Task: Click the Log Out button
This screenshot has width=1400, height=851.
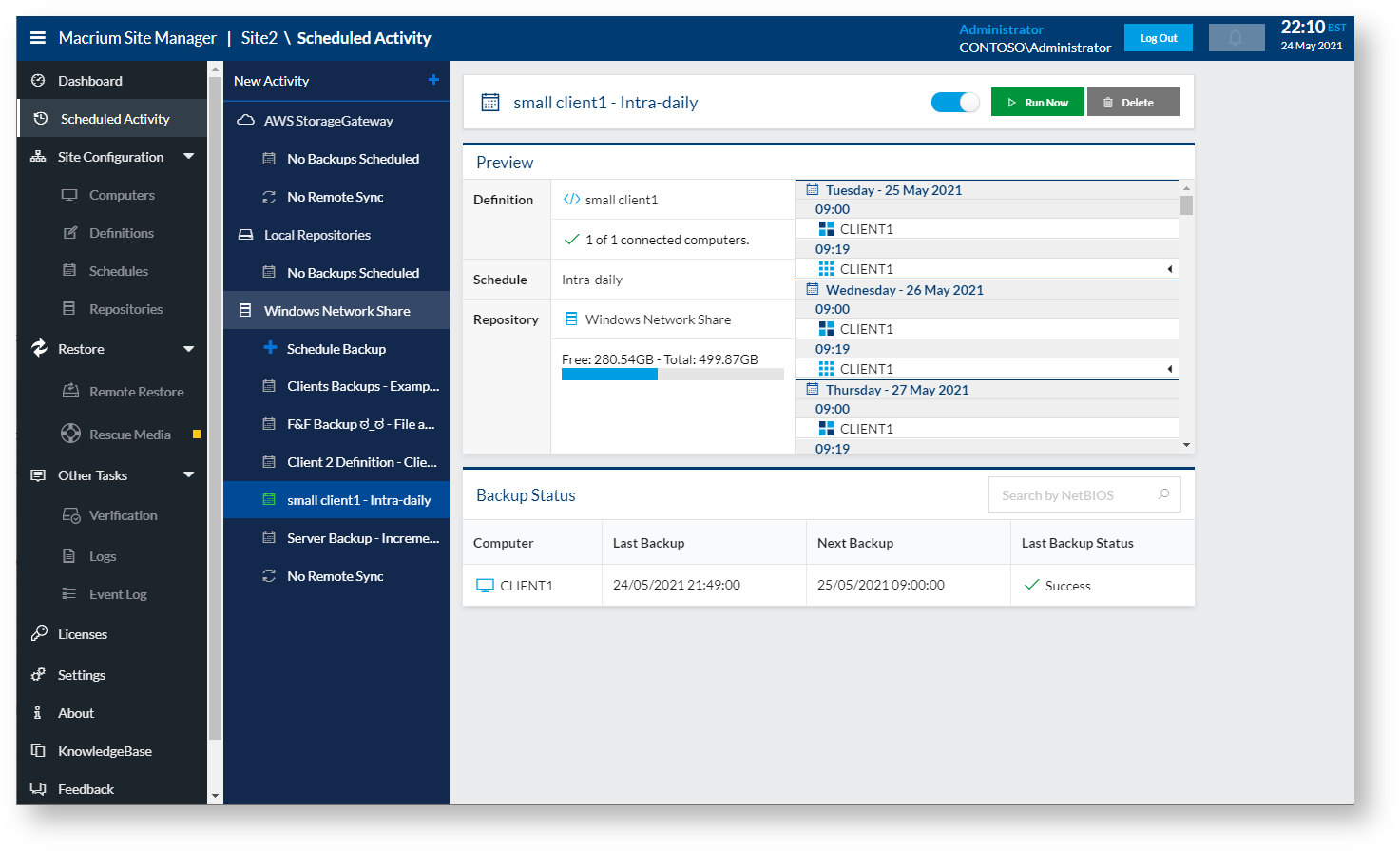Action: tap(1159, 38)
